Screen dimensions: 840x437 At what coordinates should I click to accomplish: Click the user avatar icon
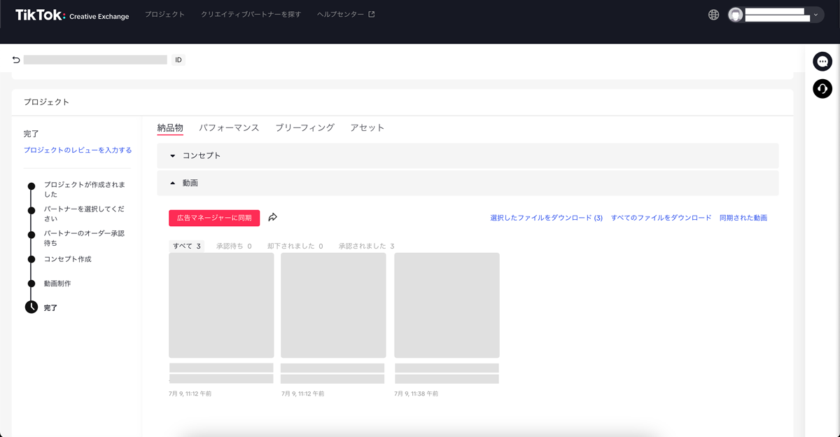[736, 15]
